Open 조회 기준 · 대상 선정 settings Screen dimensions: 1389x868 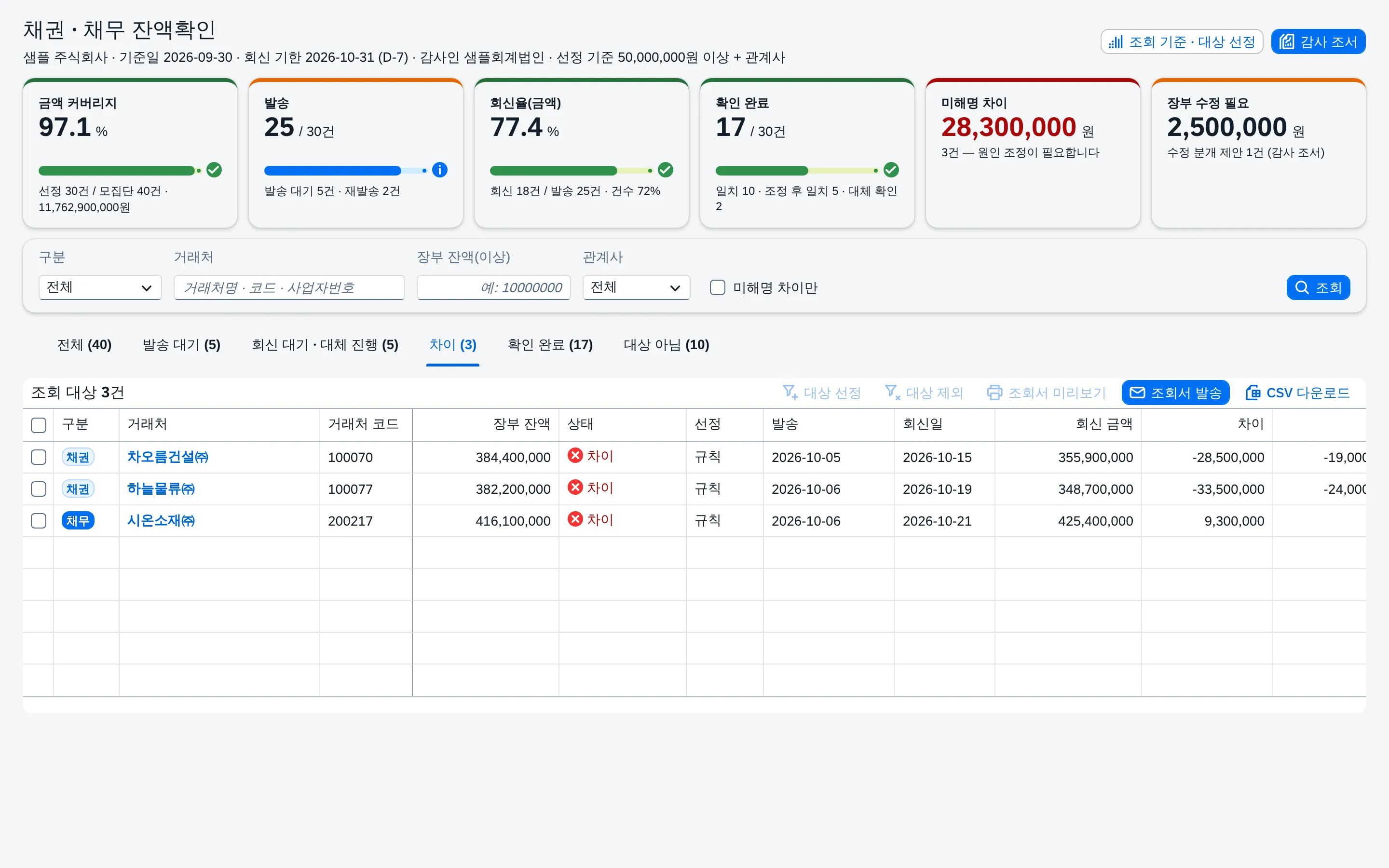point(1182,42)
